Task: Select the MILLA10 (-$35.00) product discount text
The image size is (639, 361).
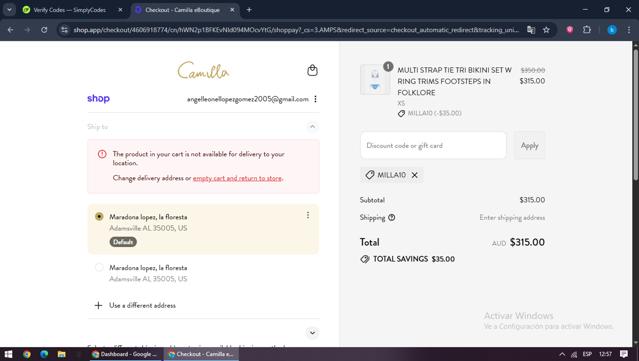Action: (434, 113)
